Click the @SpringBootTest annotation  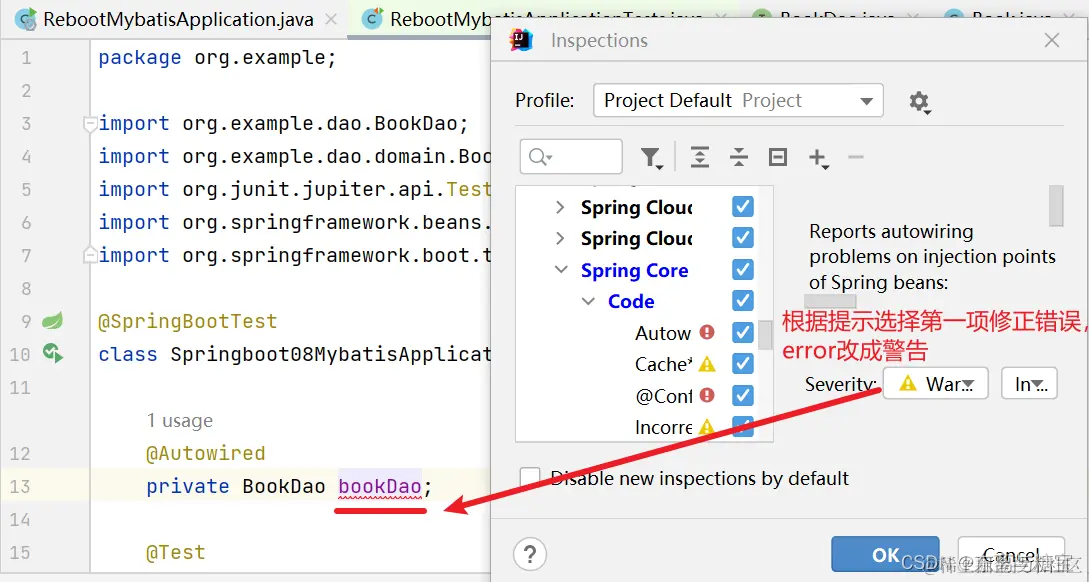[x=188, y=322]
